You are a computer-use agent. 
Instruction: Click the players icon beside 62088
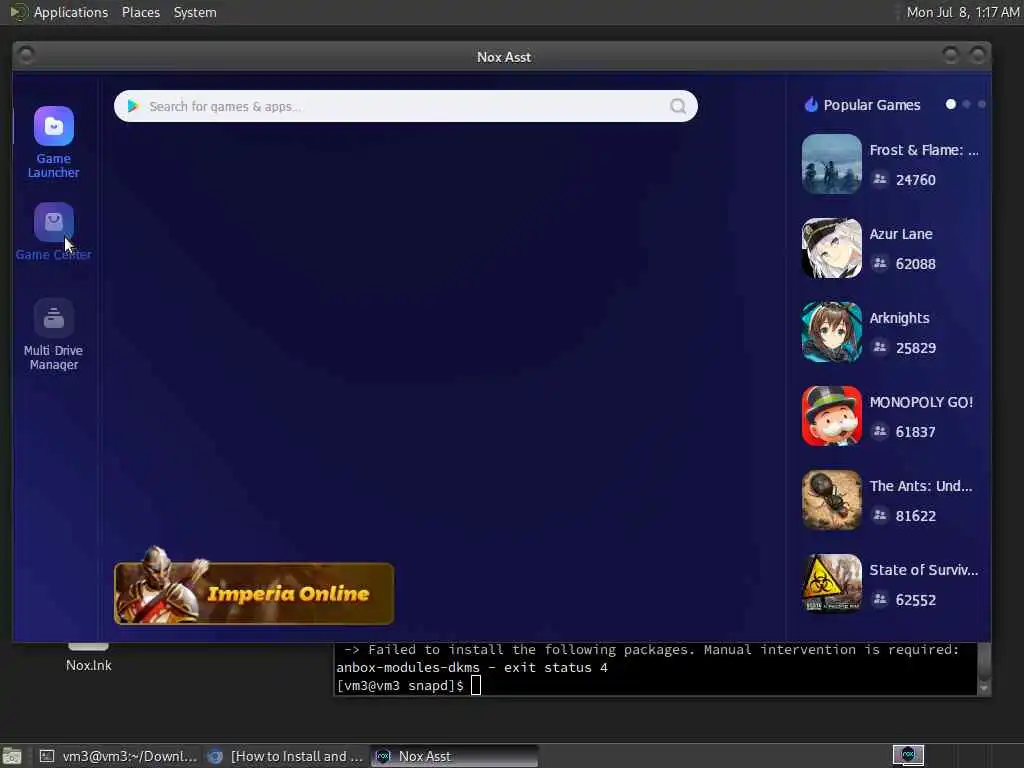pyautogui.click(x=880, y=263)
